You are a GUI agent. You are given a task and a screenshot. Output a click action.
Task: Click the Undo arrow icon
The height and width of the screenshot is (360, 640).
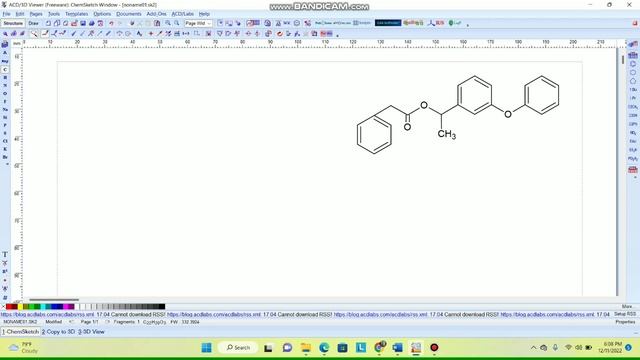[x=111, y=23]
